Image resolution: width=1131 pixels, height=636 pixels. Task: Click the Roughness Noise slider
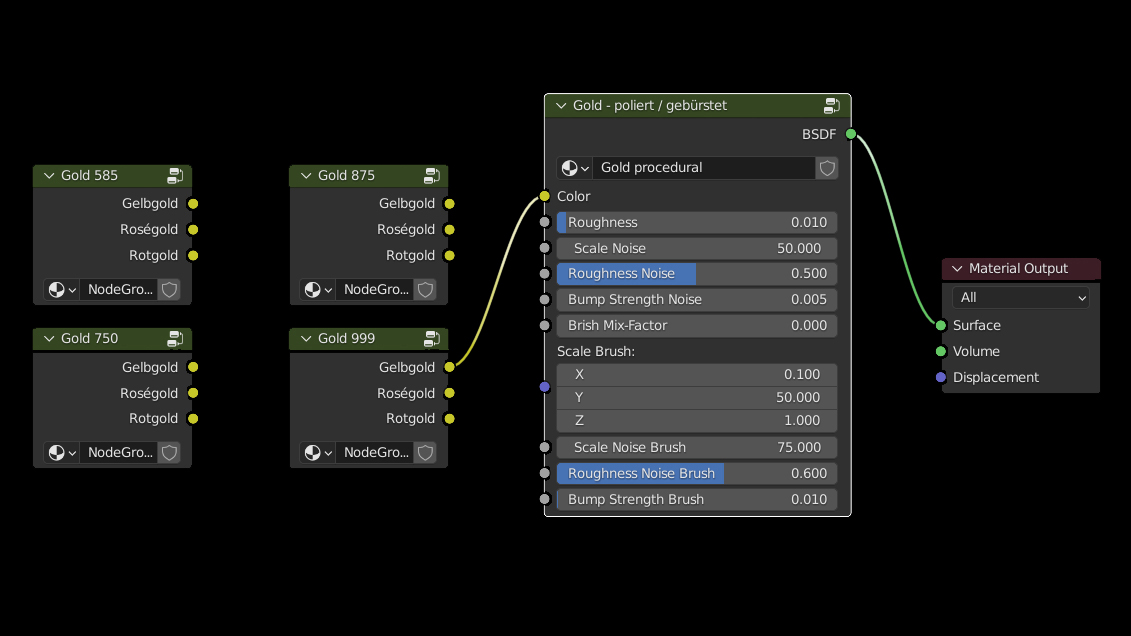697,274
